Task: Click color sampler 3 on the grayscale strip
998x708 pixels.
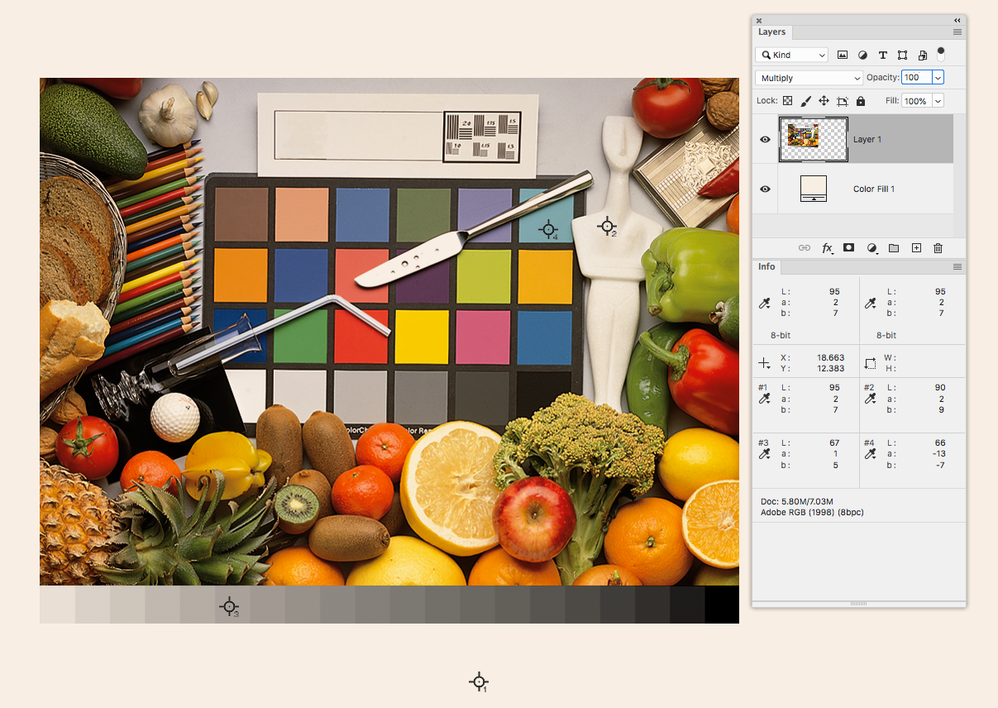Action: pos(229,606)
